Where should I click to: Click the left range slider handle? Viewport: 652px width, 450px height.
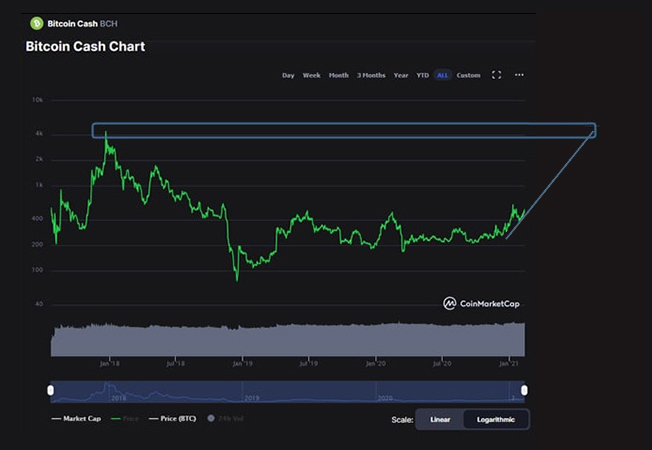(50, 390)
